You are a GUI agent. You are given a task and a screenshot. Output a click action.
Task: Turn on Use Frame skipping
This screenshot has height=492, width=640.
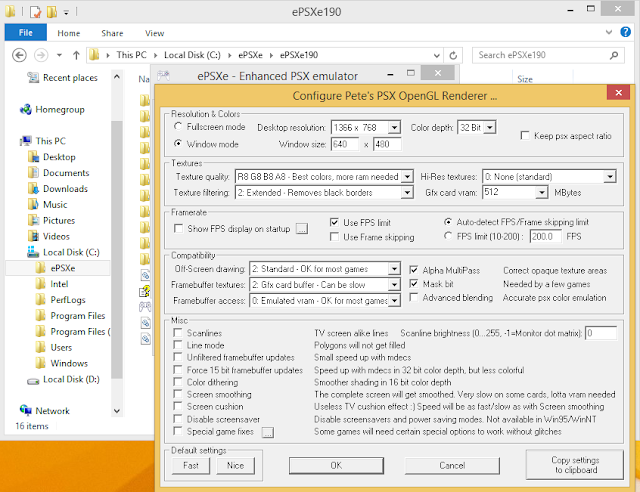click(x=335, y=236)
